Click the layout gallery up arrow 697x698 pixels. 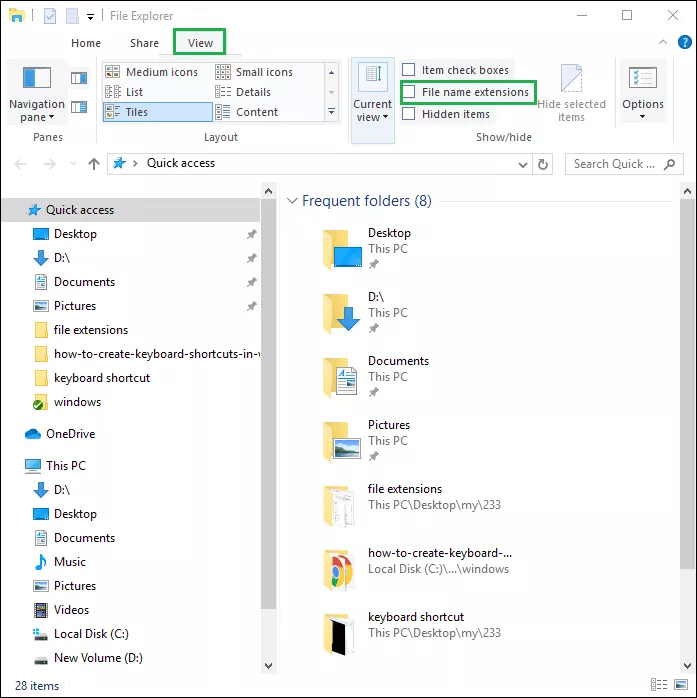pos(332,72)
